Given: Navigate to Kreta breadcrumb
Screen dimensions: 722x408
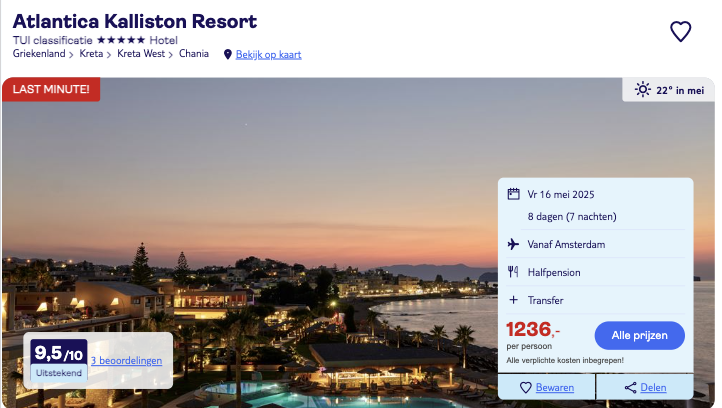Looking at the screenshot, I should (x=91, y=54).
